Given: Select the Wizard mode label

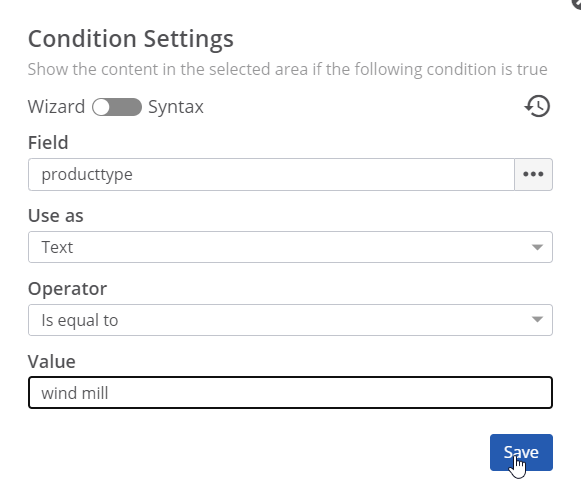Looking at the screenshot, I should (56, 107).
